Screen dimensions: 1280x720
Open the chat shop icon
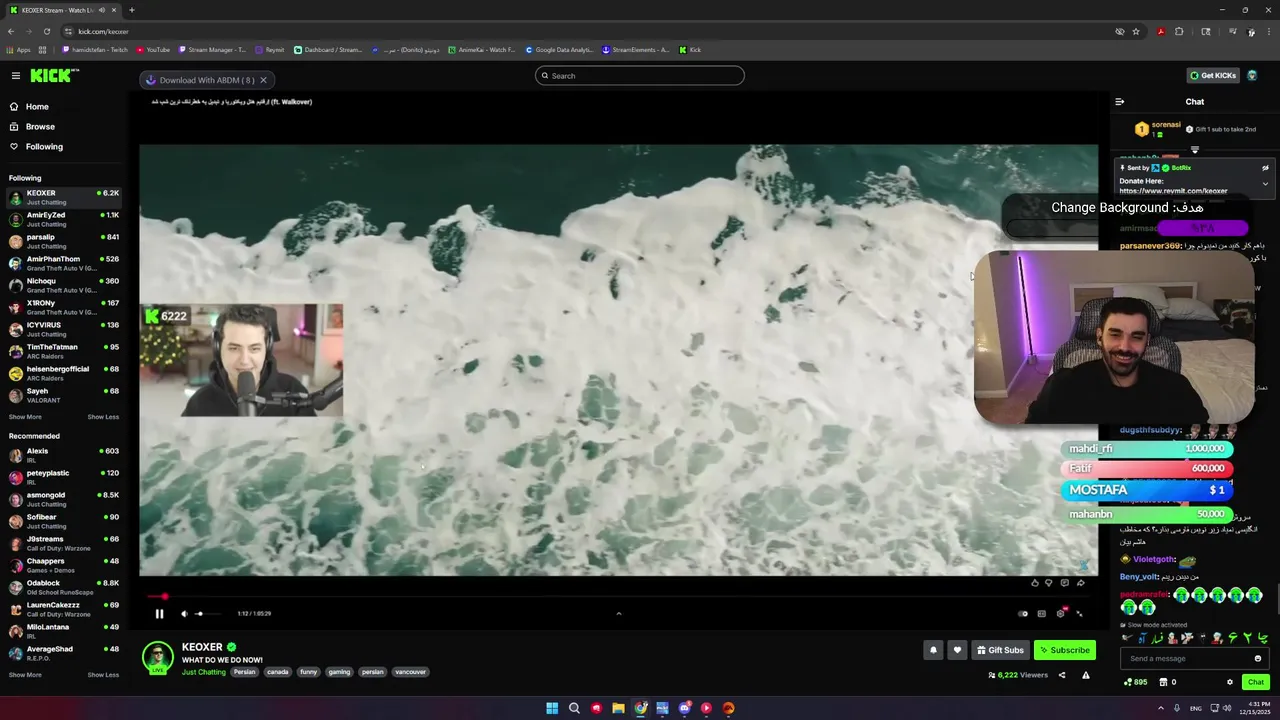[1163, 682]
